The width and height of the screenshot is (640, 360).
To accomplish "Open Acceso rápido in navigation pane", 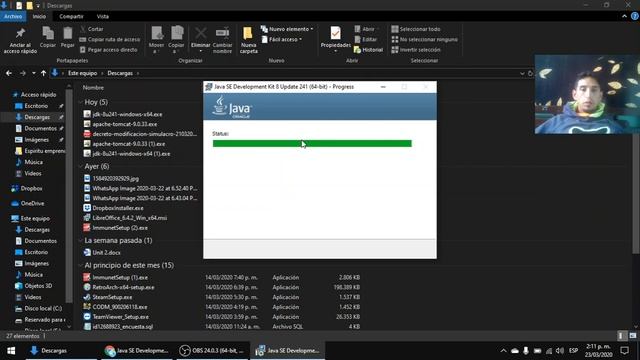I will point(34,95).
